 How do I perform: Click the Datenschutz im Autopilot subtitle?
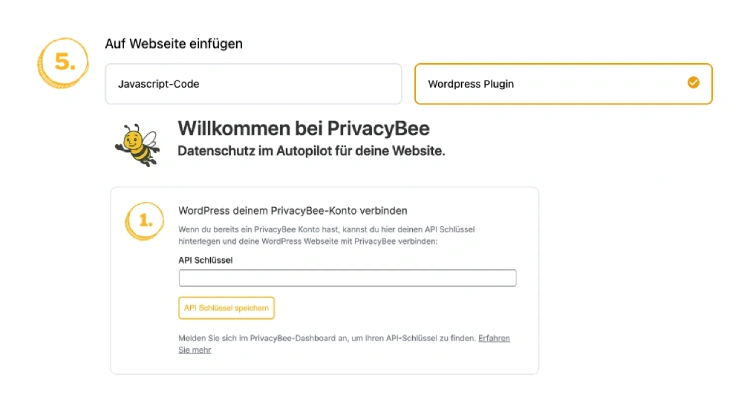311,151
